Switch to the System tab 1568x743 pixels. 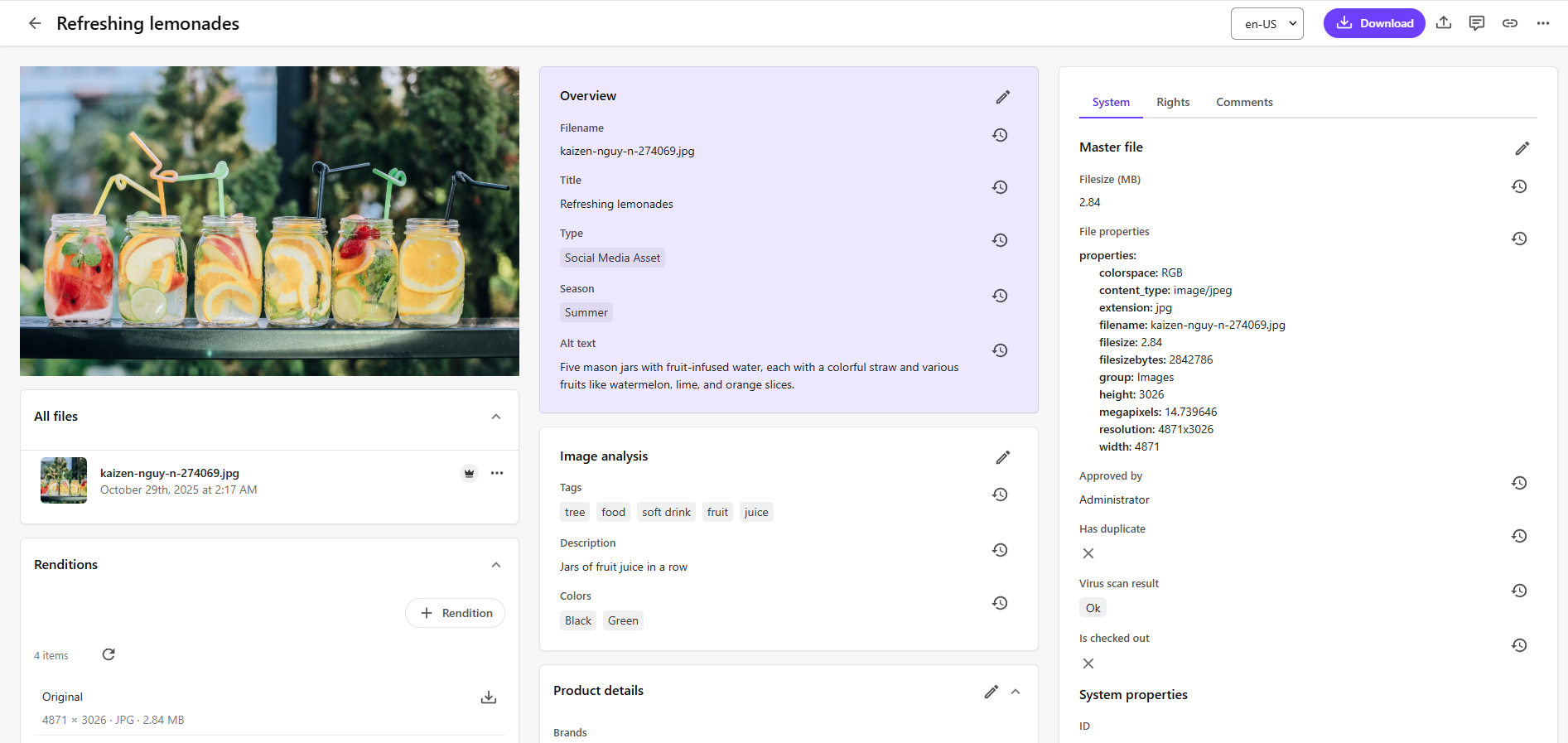coord(1111,102)
